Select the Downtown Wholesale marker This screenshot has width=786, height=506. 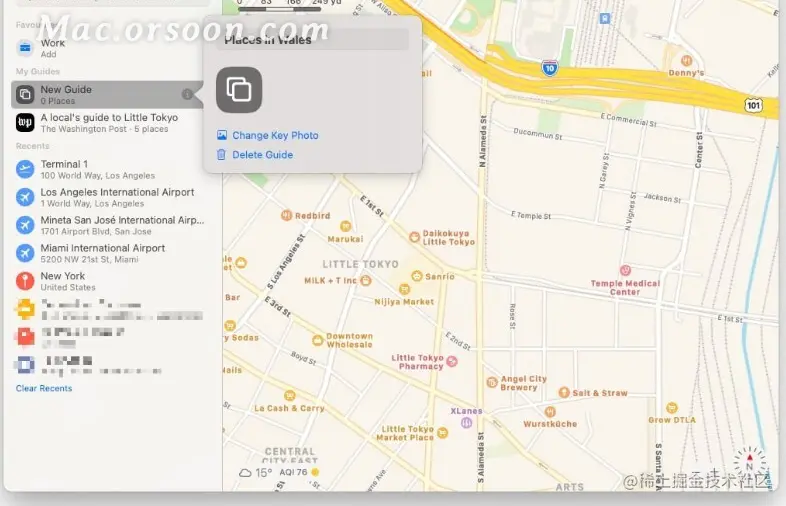(x=317, y=341)
